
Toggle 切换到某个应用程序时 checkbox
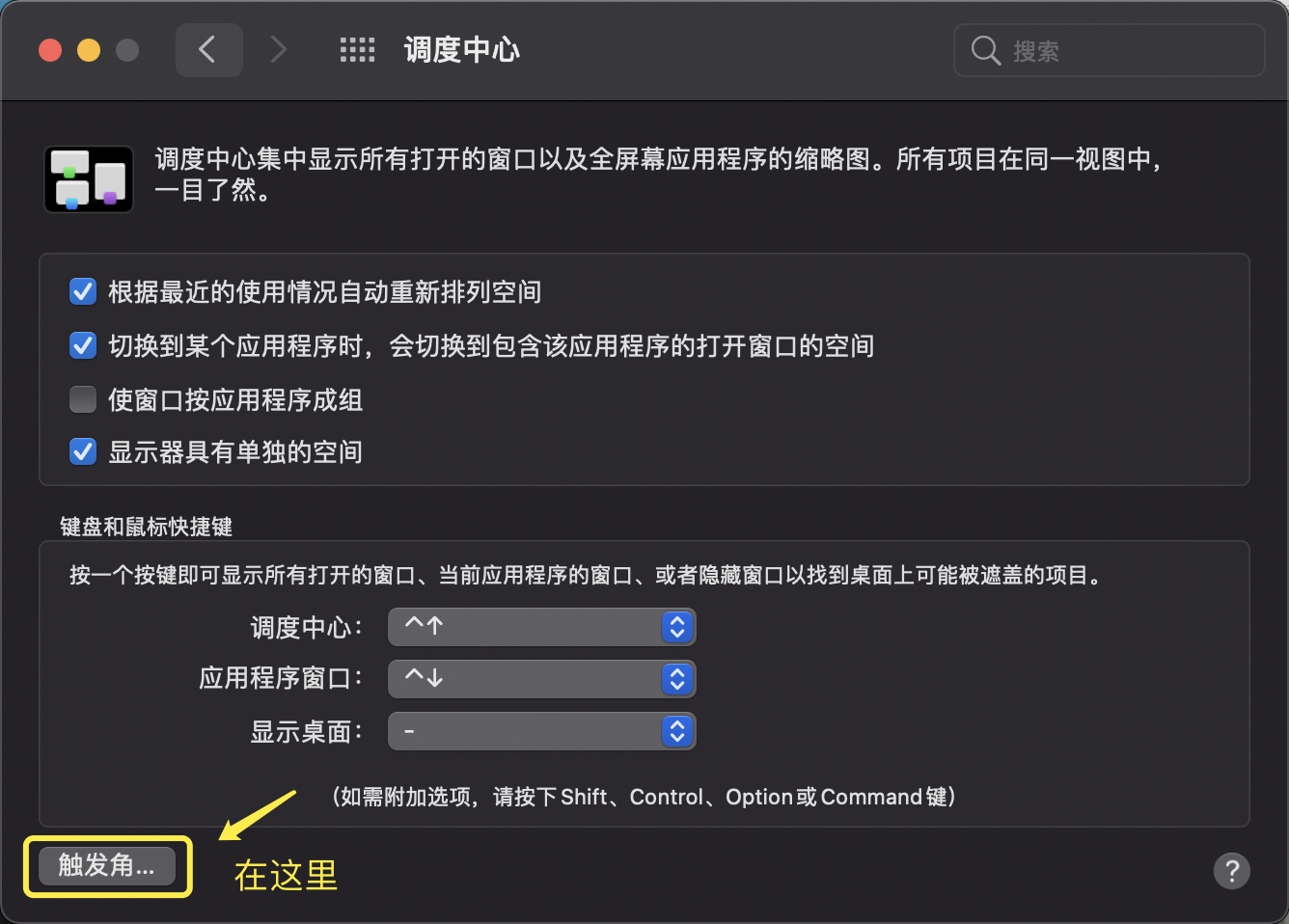83,345
